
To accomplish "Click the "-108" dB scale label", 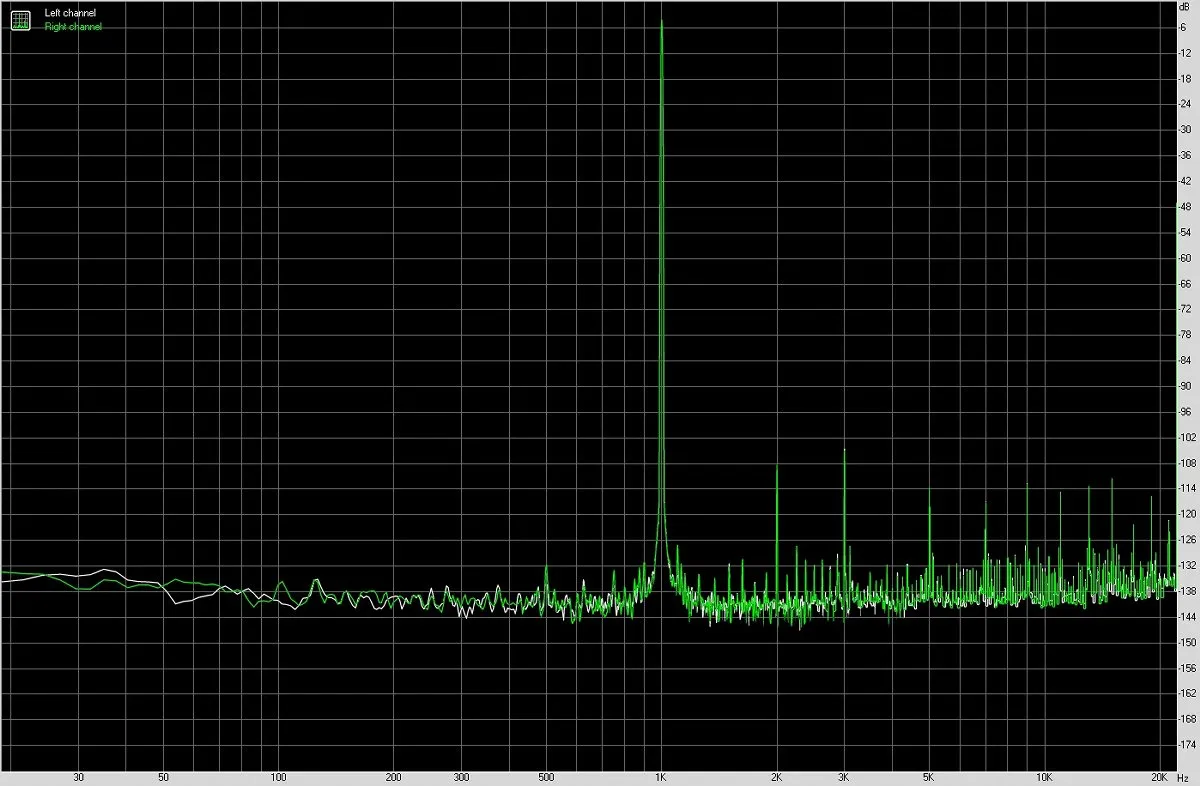I will [1186, 463].
